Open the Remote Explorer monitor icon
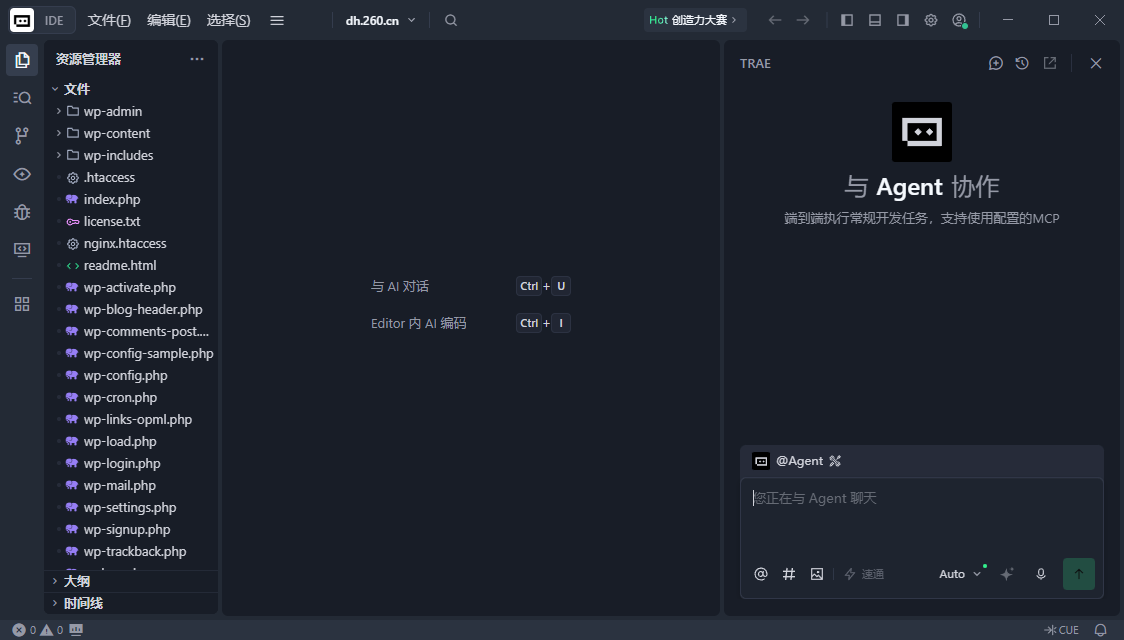 click(22, 249)
